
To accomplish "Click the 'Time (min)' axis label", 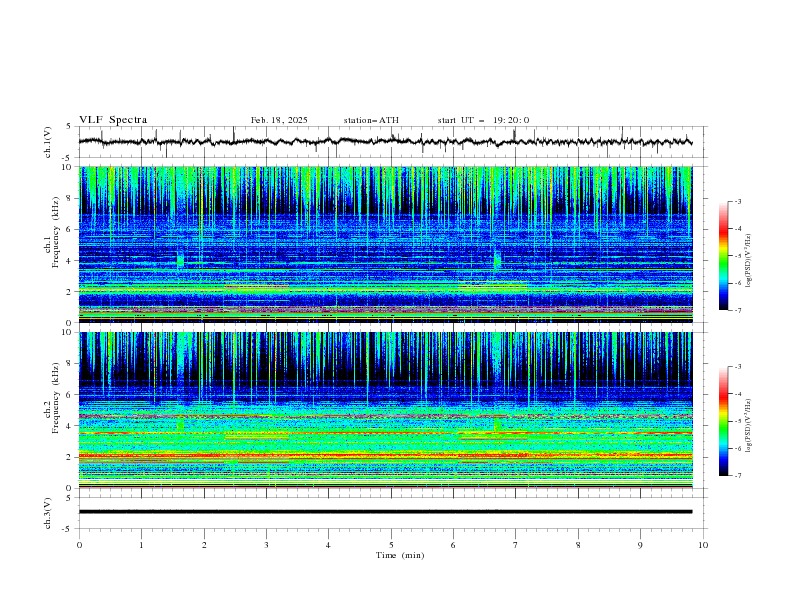I will coord(400,555).
